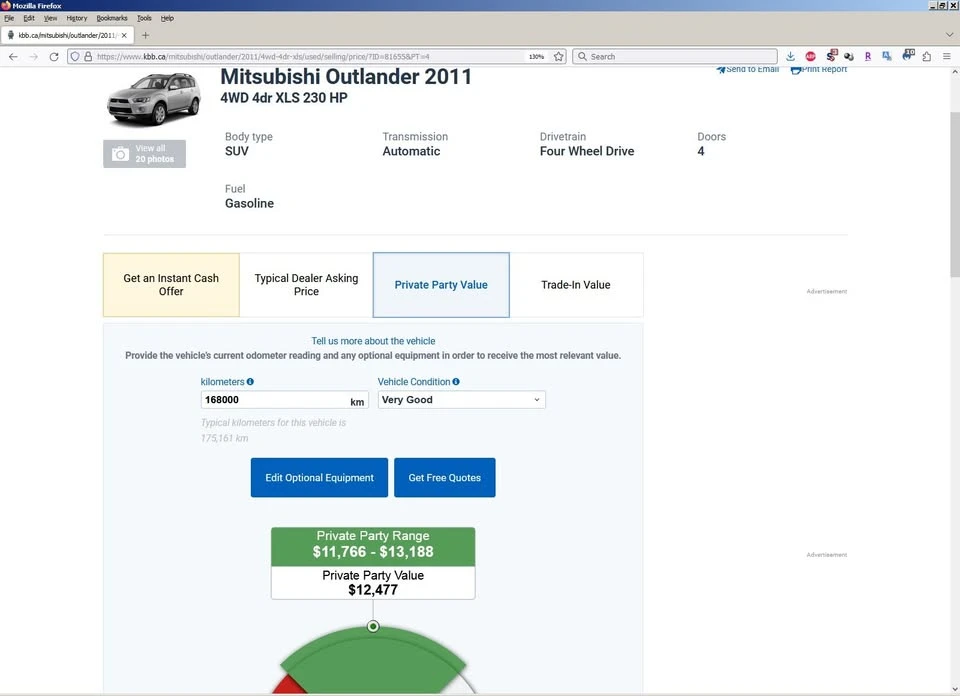The width and height of the screenshot is (960, 696).
Task: Close the kbb.ca browser tab
Action: pos(124,36)
